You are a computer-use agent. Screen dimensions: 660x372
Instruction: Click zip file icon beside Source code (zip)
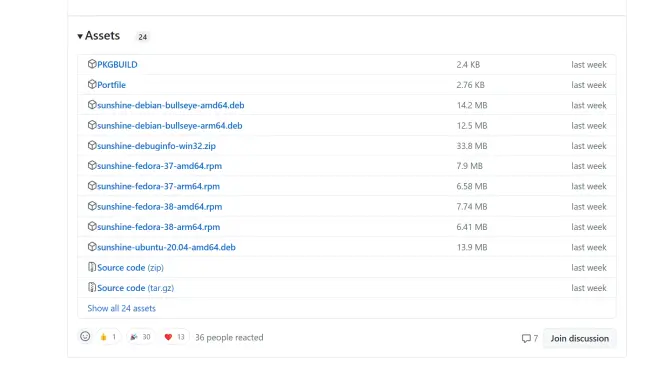click(92, 267)
